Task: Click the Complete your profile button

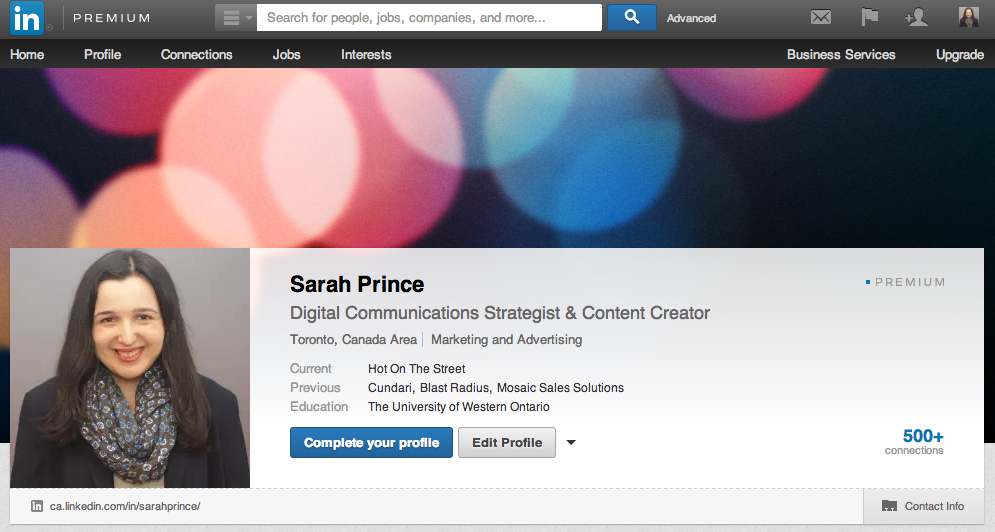Action: coord(371,442)
